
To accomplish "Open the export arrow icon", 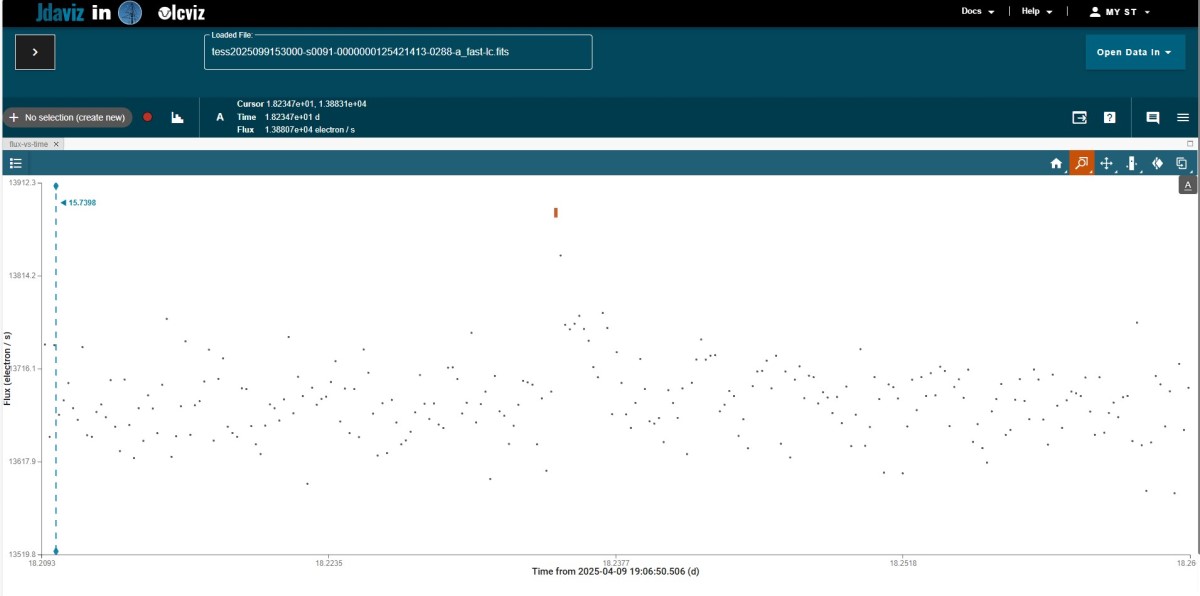I will tap(1080, 117).
